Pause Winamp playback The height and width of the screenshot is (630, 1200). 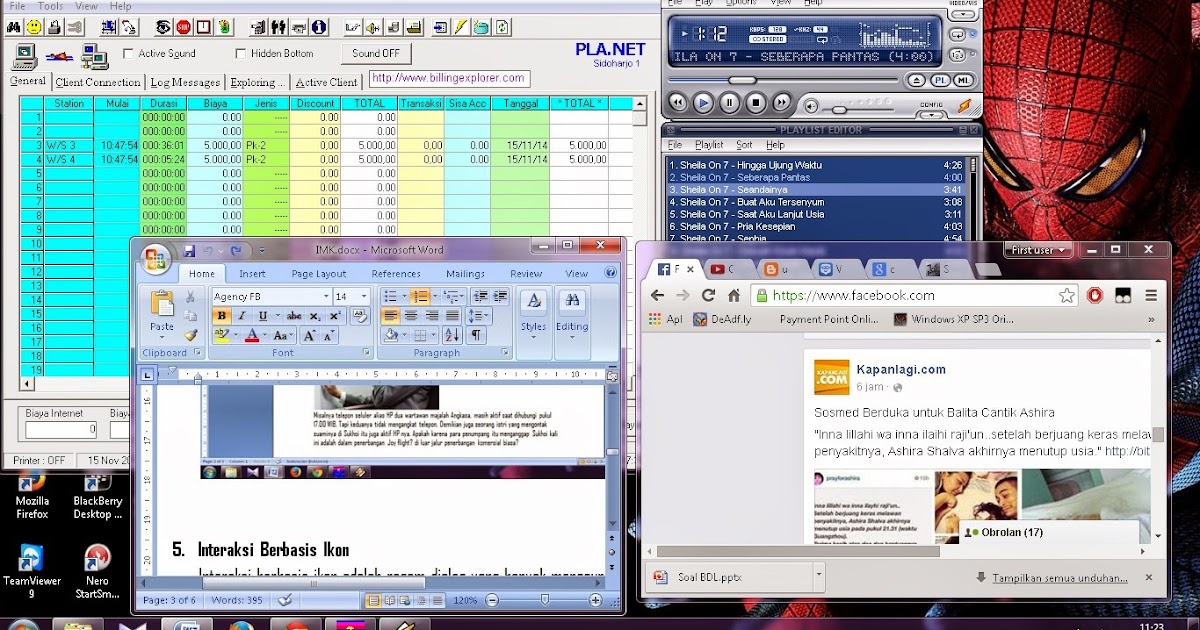[x=729, y=102]
